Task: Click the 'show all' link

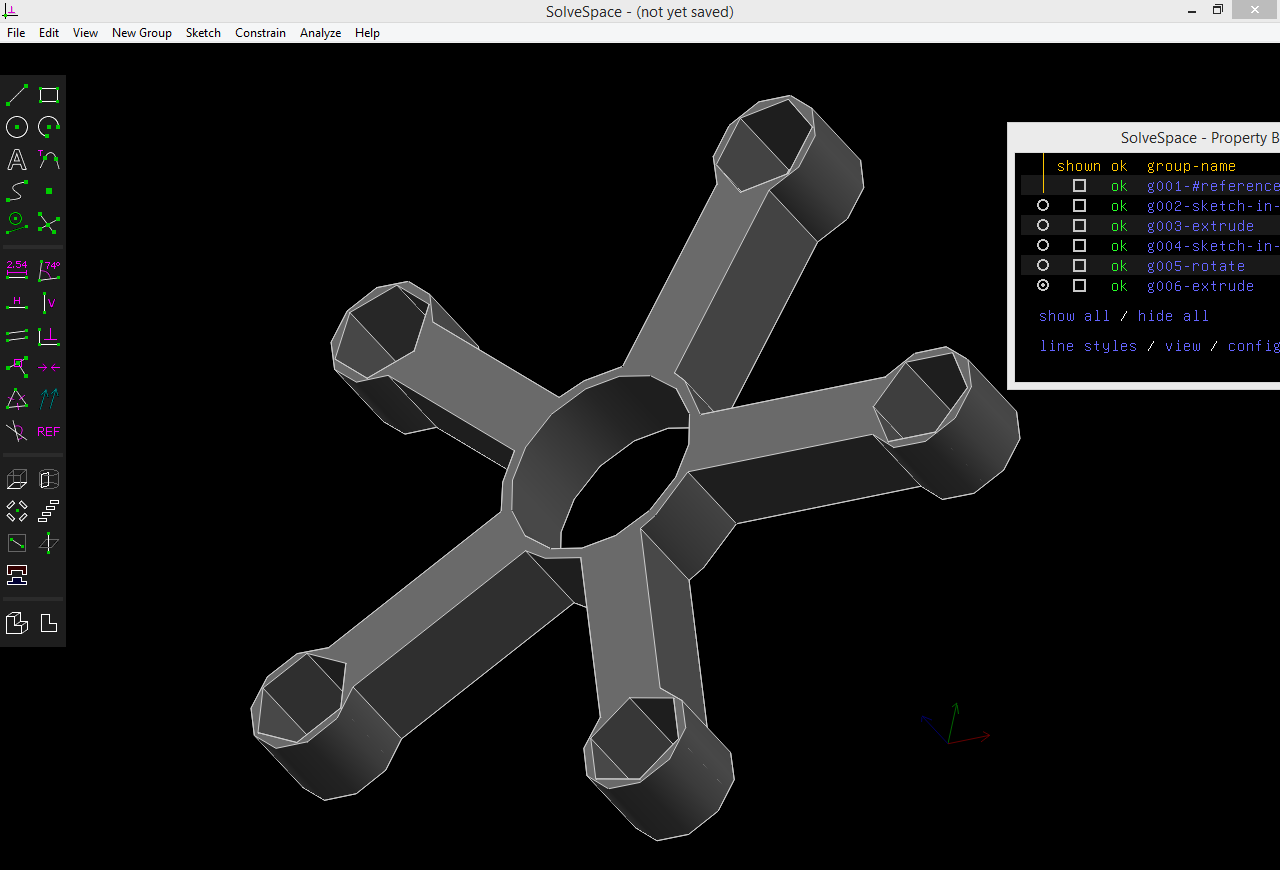Action: (x=1074, y=316)
